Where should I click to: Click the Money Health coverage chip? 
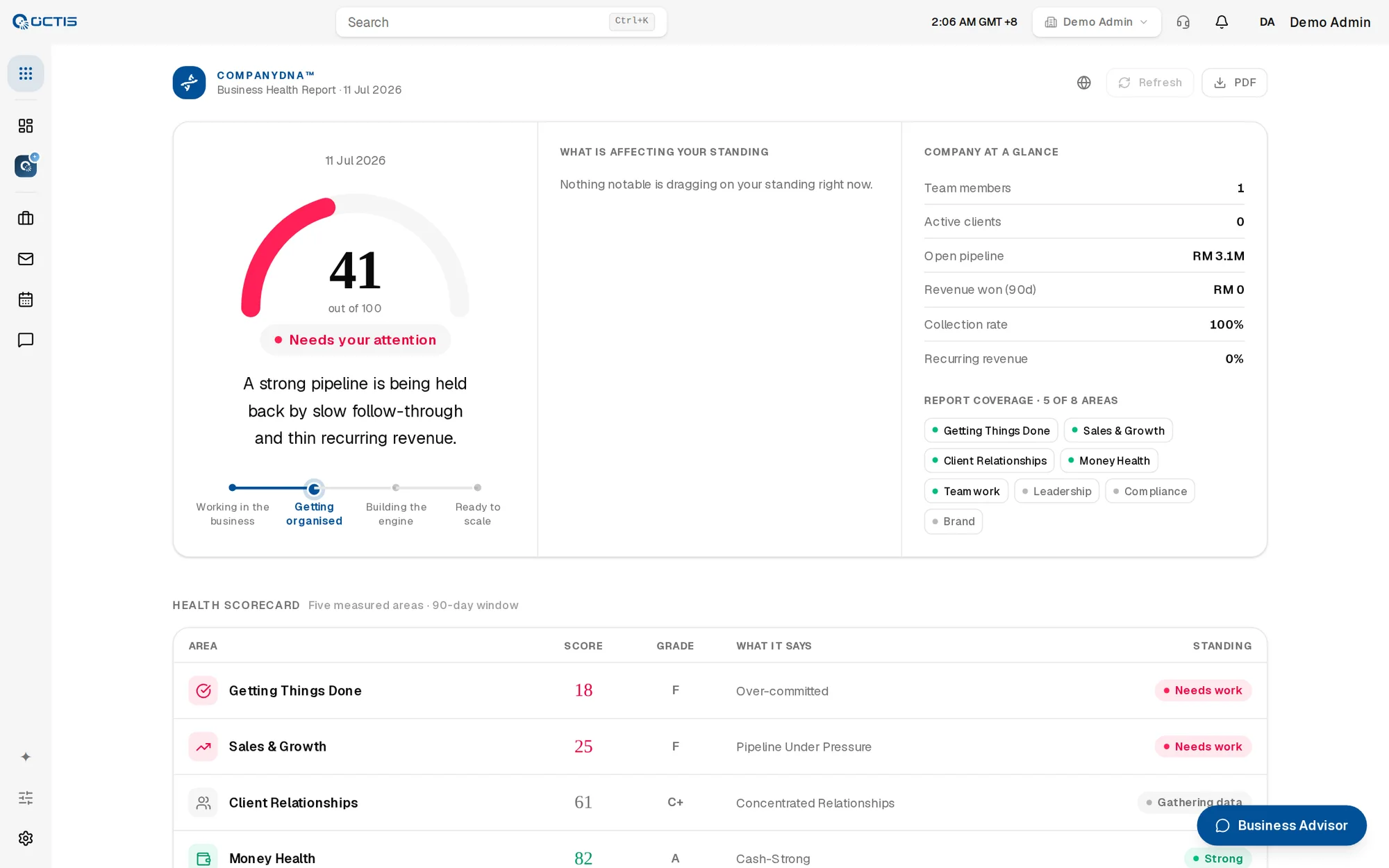pos(1108,460)
